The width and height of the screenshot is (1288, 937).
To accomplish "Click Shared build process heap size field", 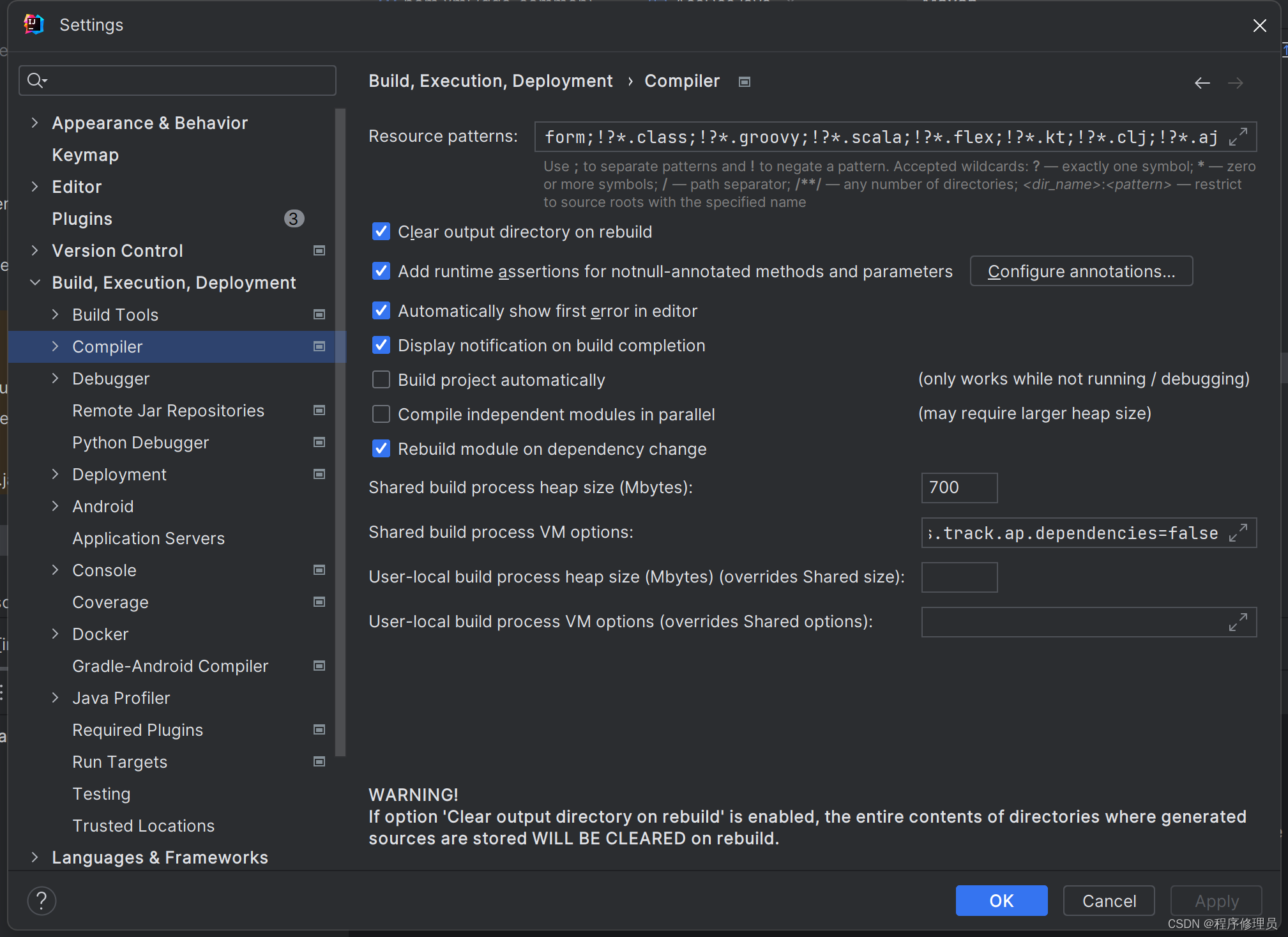I will coord(958,488).
